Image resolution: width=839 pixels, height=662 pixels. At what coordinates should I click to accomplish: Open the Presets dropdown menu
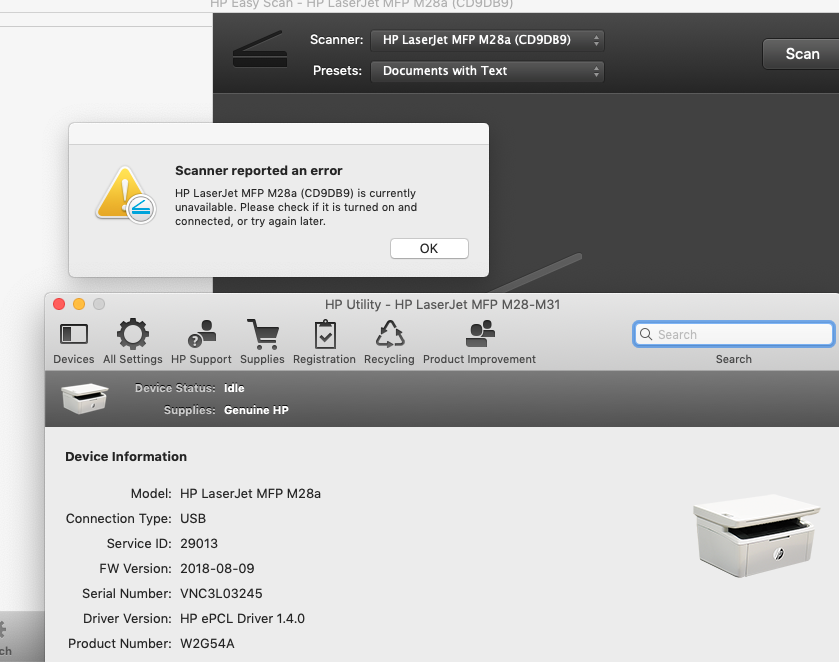(x=487, y=71)
